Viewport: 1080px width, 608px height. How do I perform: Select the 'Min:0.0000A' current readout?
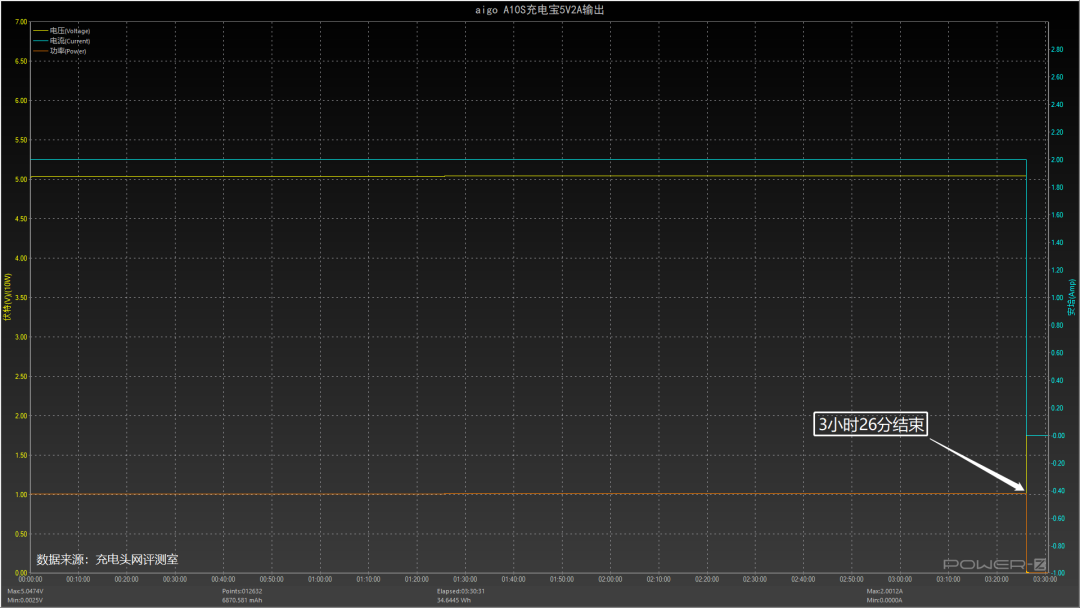[885, 600]
